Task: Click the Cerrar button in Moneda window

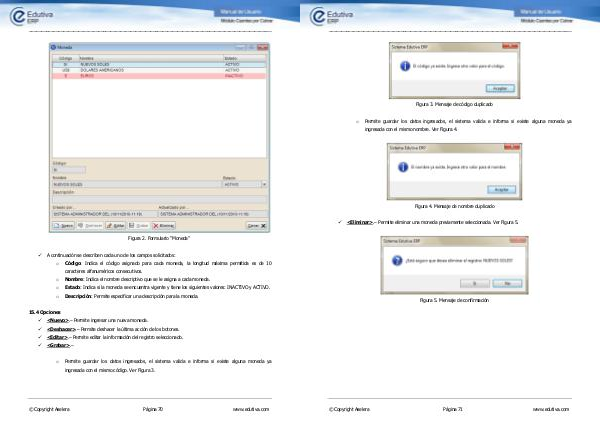Action: coord(255,227)
